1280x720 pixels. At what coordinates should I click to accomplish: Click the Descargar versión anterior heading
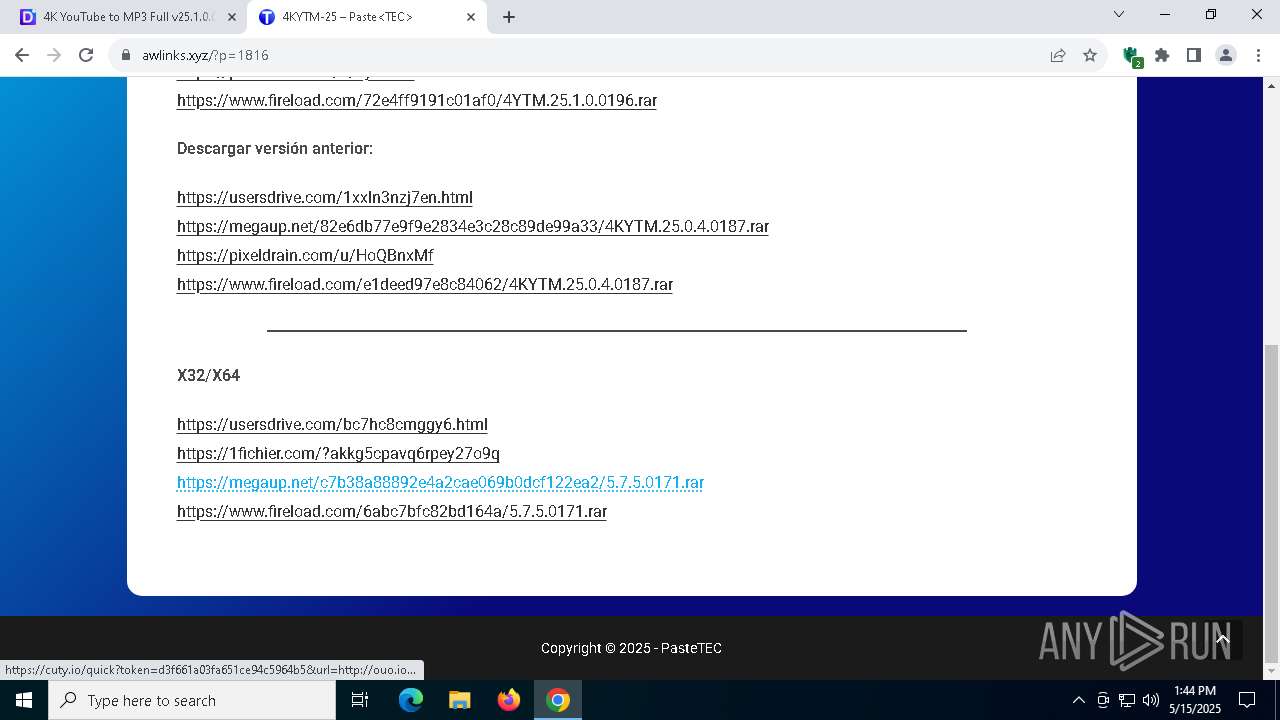pos(275,148)
